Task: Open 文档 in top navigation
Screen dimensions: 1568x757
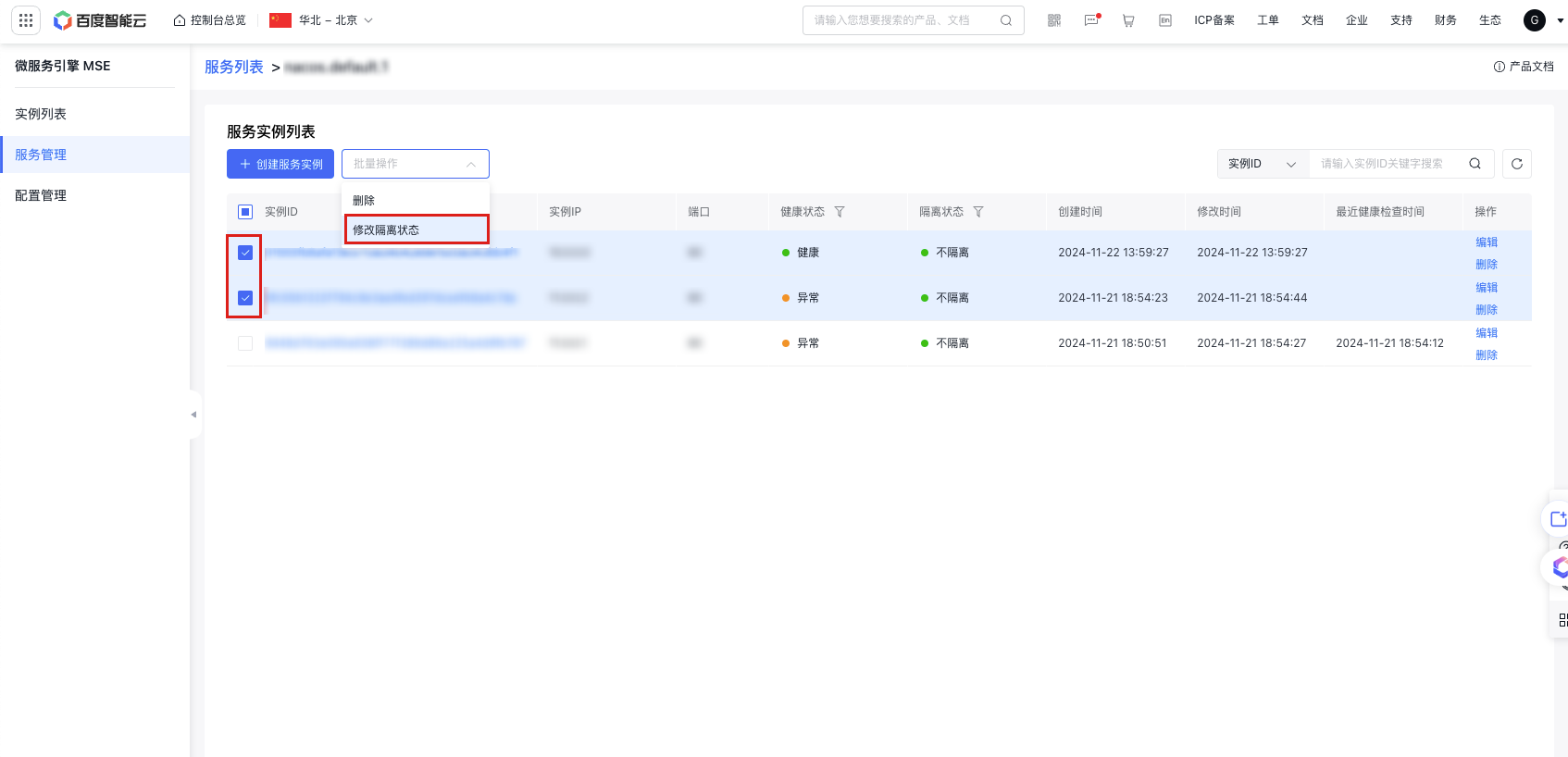Action: tap(1313, 20)
